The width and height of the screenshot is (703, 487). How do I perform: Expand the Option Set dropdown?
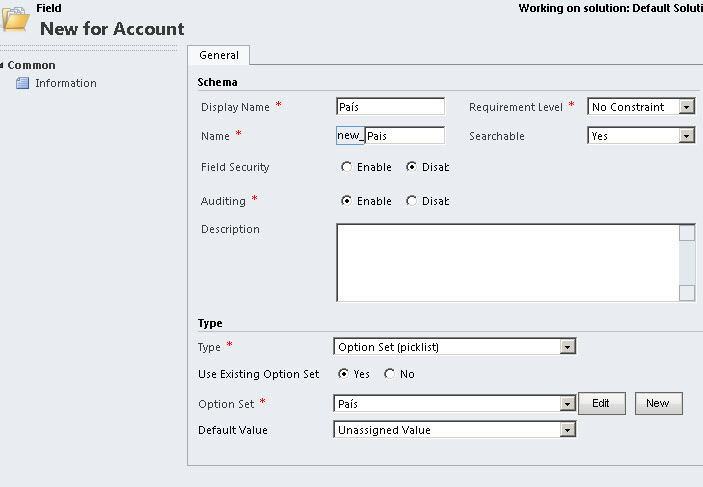coord(568,404)
